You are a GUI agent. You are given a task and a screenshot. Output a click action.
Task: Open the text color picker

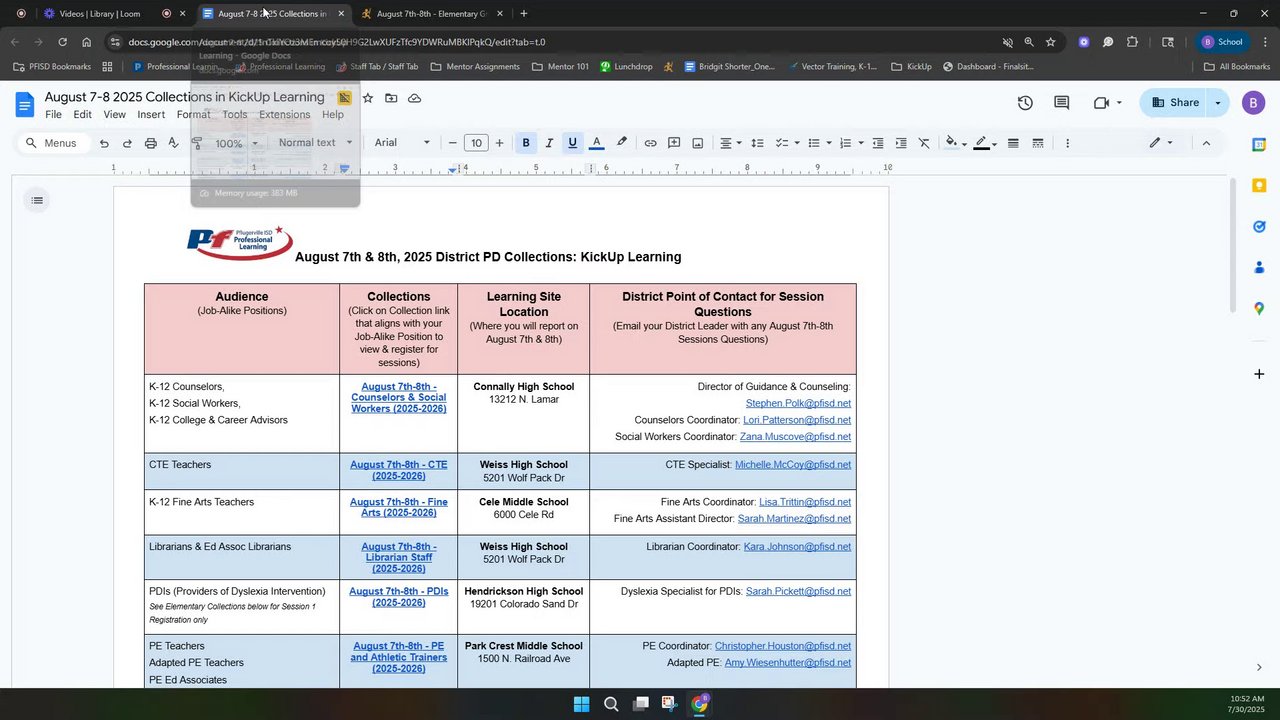tap(597, 143)
